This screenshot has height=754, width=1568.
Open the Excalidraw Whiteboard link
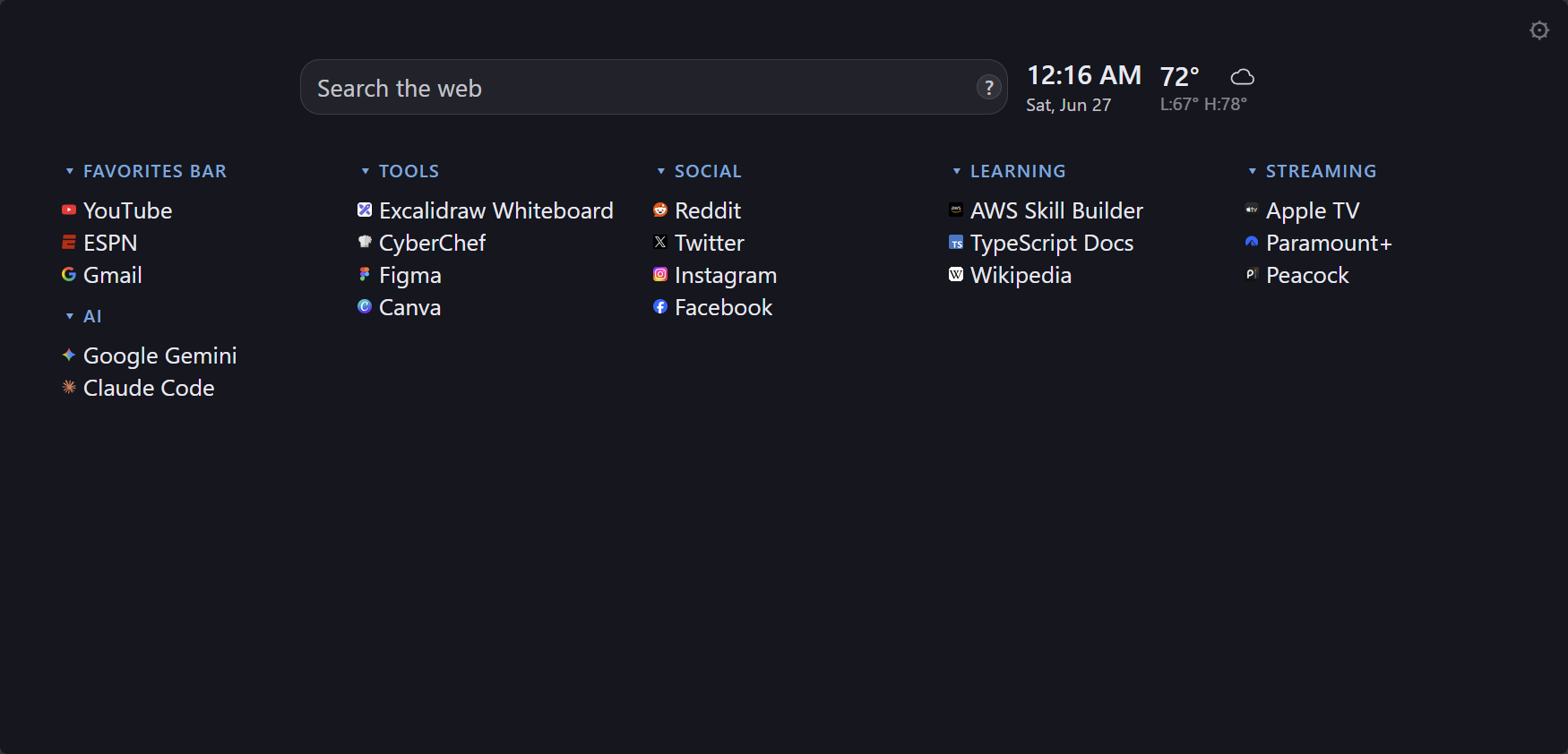click(x=496, y=210)
